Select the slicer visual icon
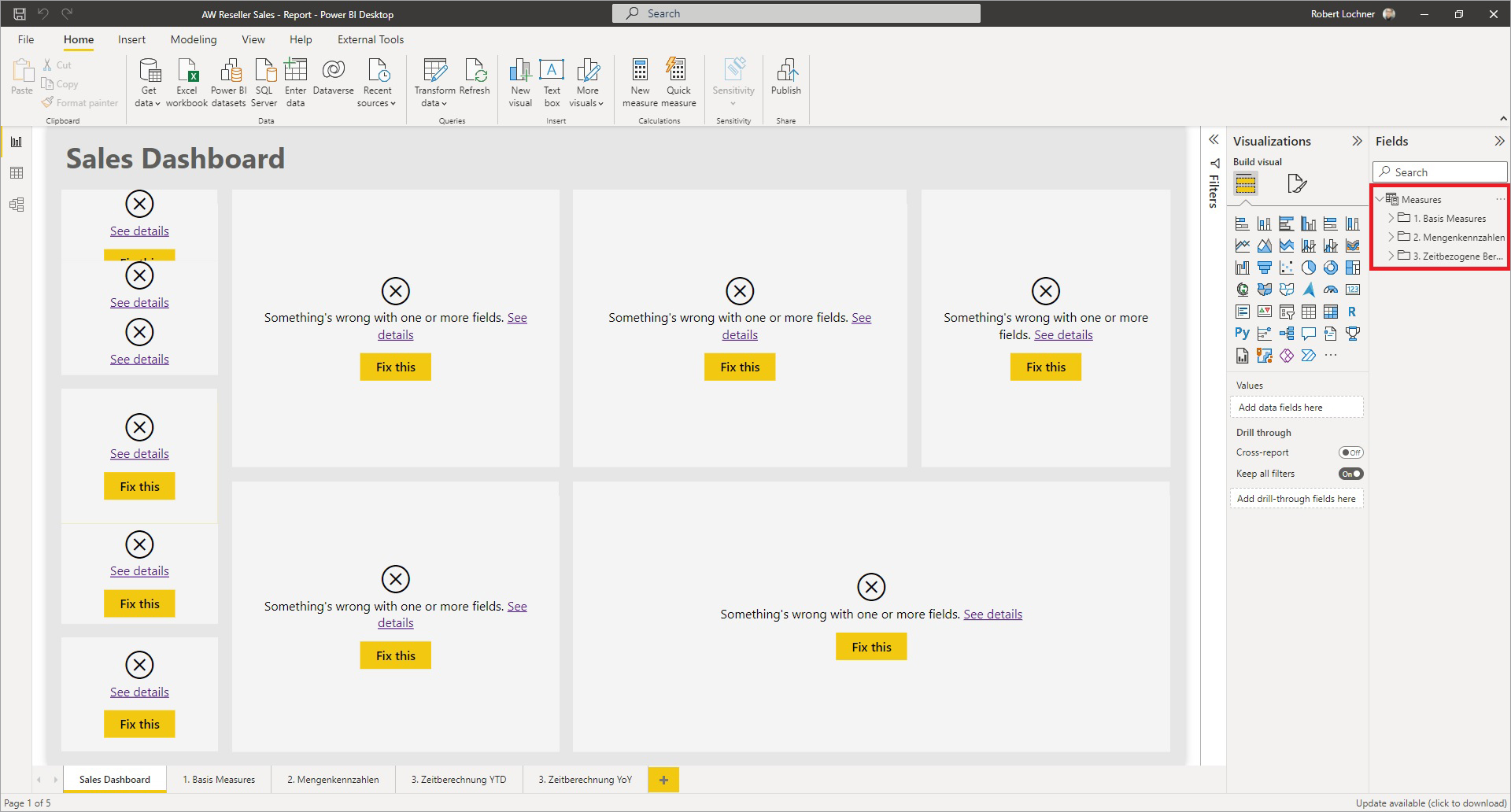Viewport: 1511px width, 812px height. click(1287, 312)
